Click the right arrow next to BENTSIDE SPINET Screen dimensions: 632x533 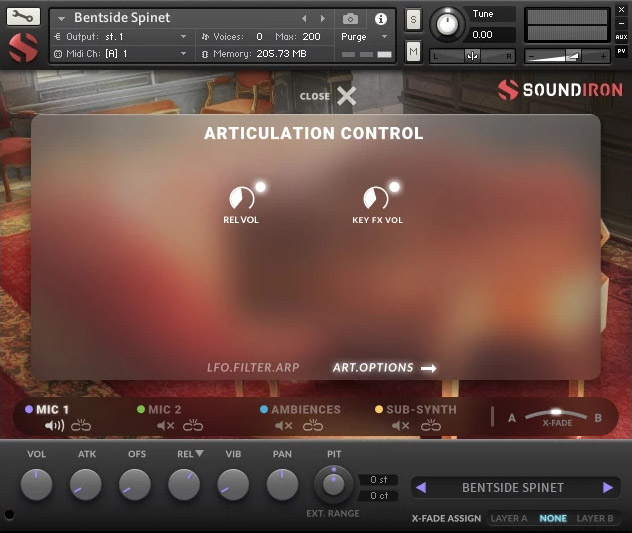(607, 488)
